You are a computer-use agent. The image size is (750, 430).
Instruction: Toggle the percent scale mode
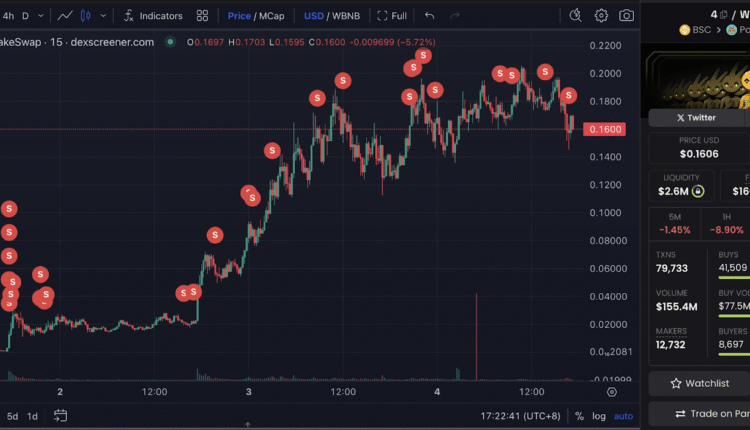click(x=579, y=416)
